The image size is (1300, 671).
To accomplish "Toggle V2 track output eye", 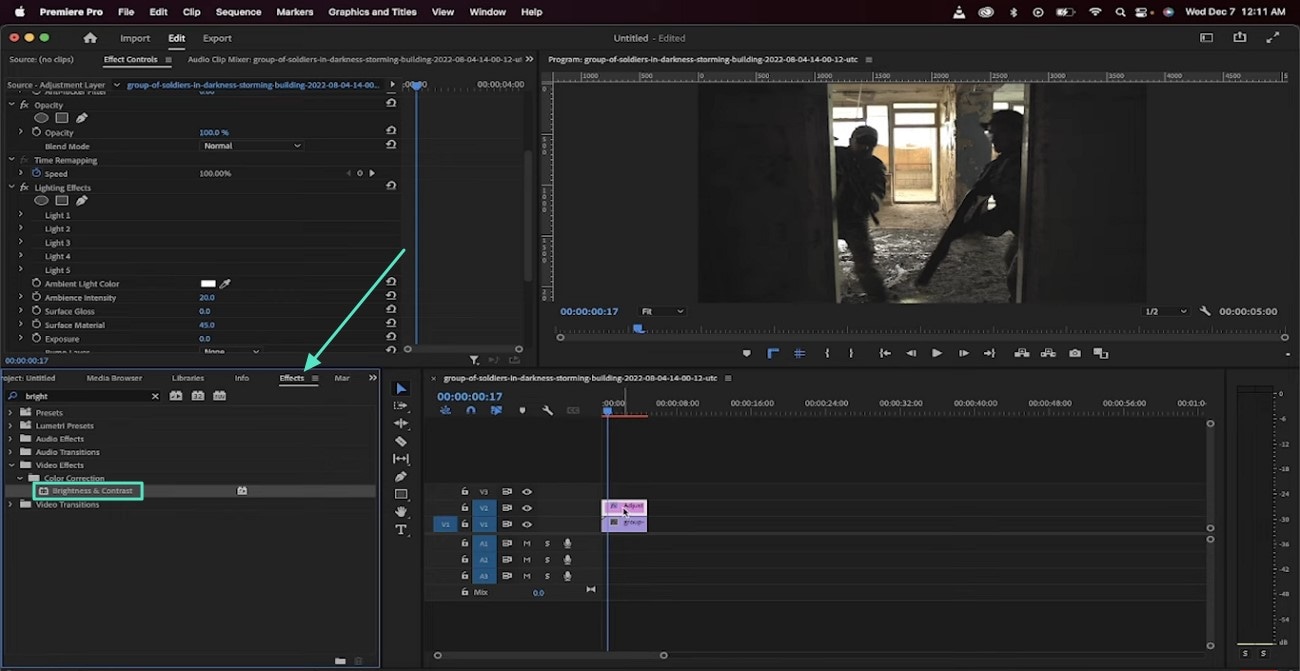I will pyautogui.click(x=527, y=508).
